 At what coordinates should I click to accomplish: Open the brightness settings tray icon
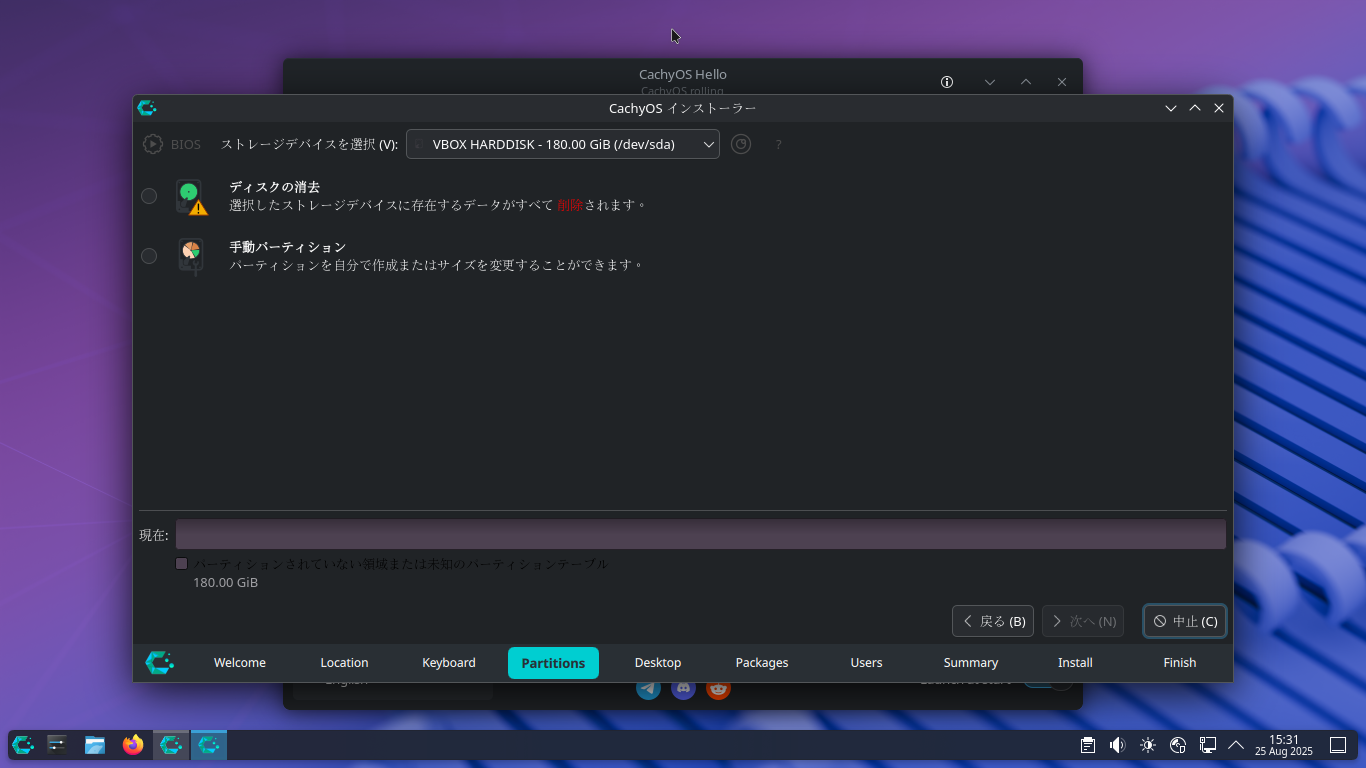[1148, 745]
